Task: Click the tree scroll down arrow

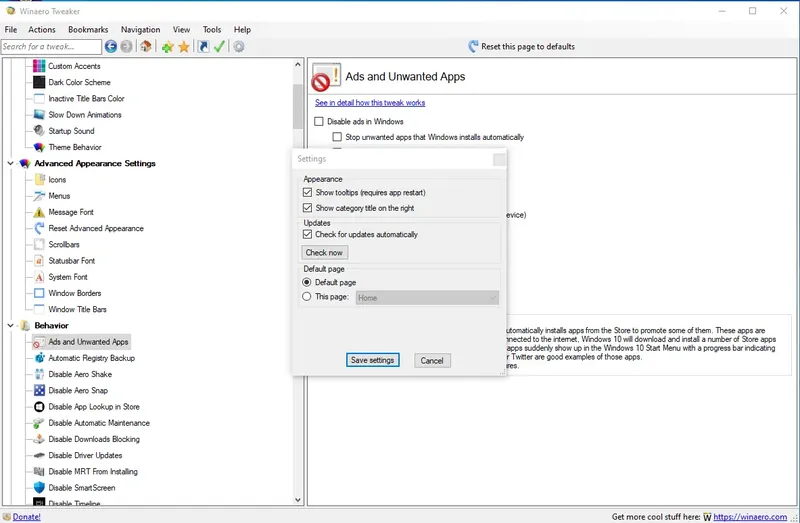Action: pos(298,500)
